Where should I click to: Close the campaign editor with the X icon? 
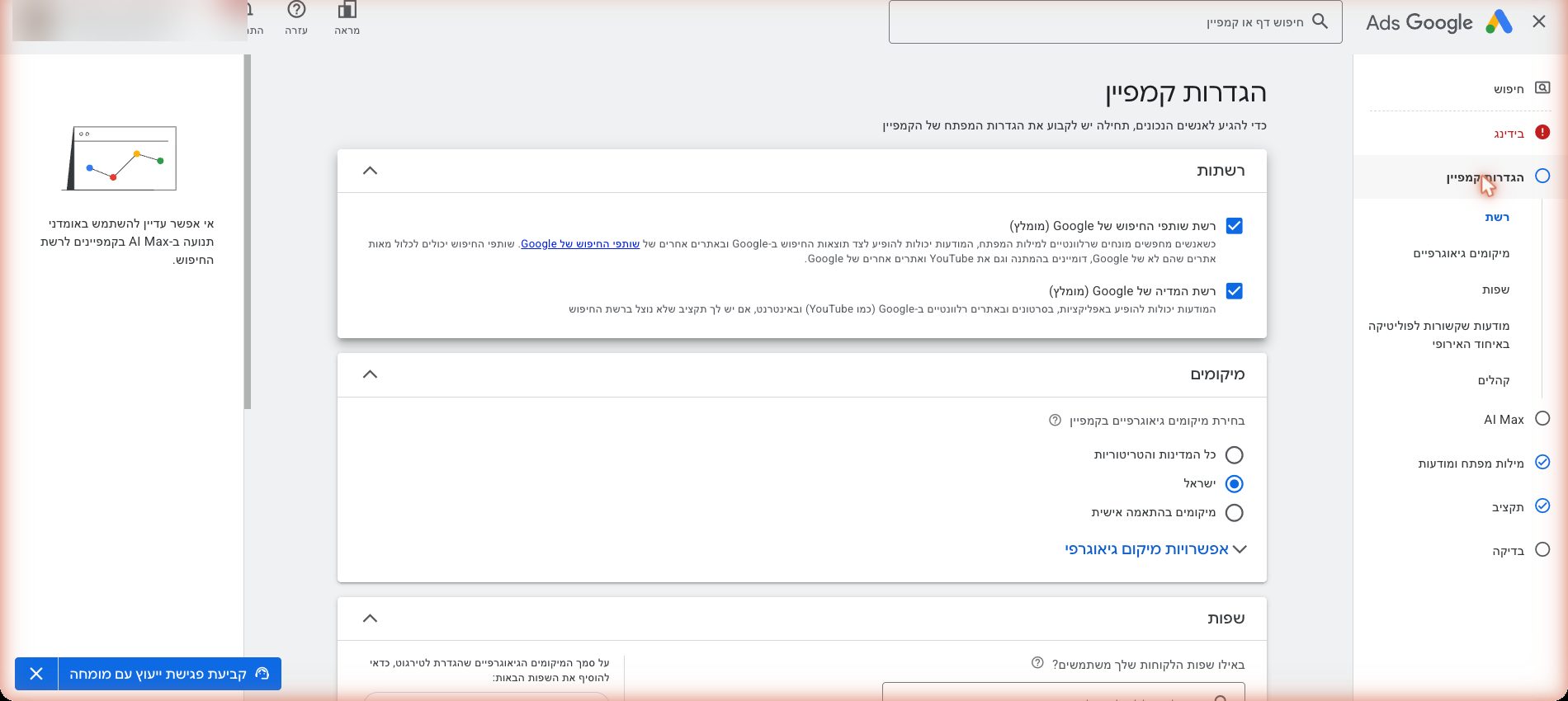coord(1539,22)
